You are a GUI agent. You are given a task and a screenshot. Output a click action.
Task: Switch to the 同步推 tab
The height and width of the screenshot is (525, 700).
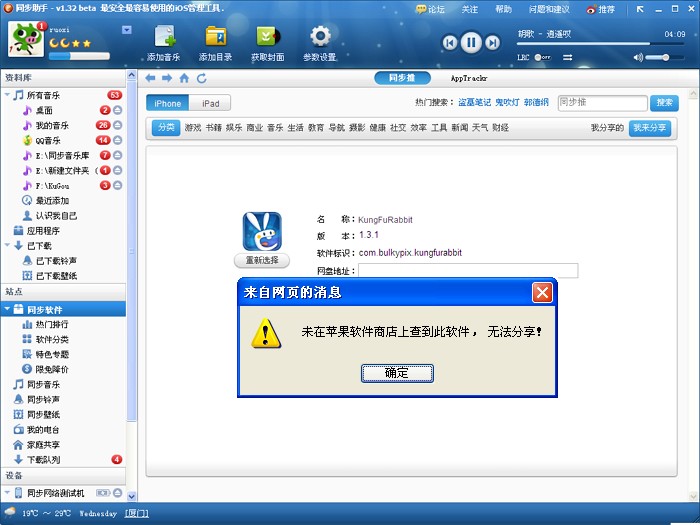coord(402,78)
